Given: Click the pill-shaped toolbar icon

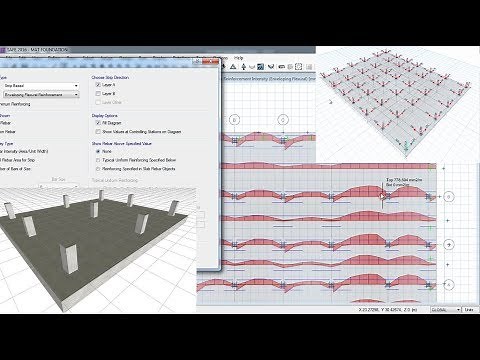Looking at the screenshot, I should (x=281, y=67).
